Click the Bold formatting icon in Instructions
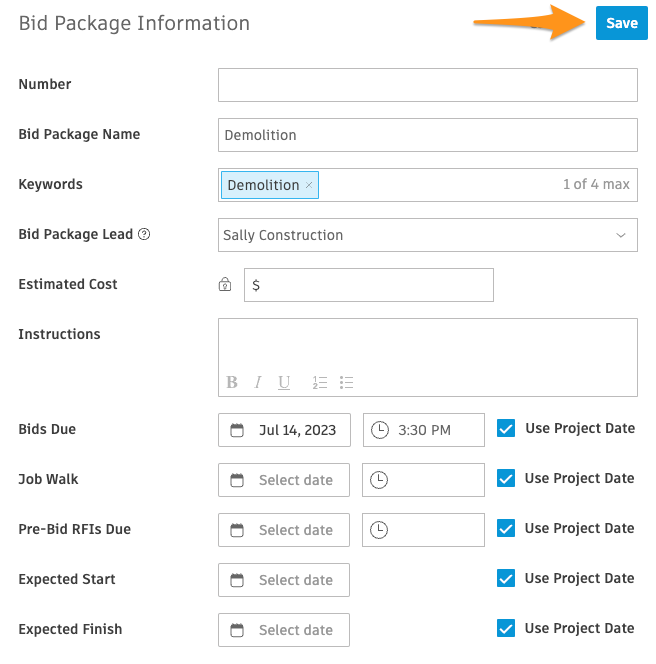 [232, 382]
